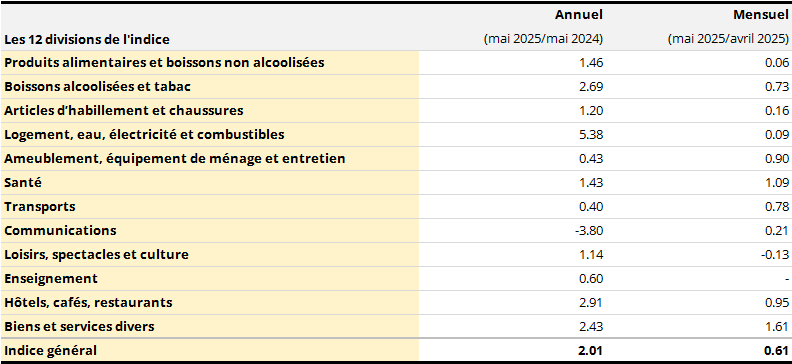Screen dimensions: 792x364
Task: Click the 'Les 12 divisions de l'indice' header
Action: [x=87, y=39]
